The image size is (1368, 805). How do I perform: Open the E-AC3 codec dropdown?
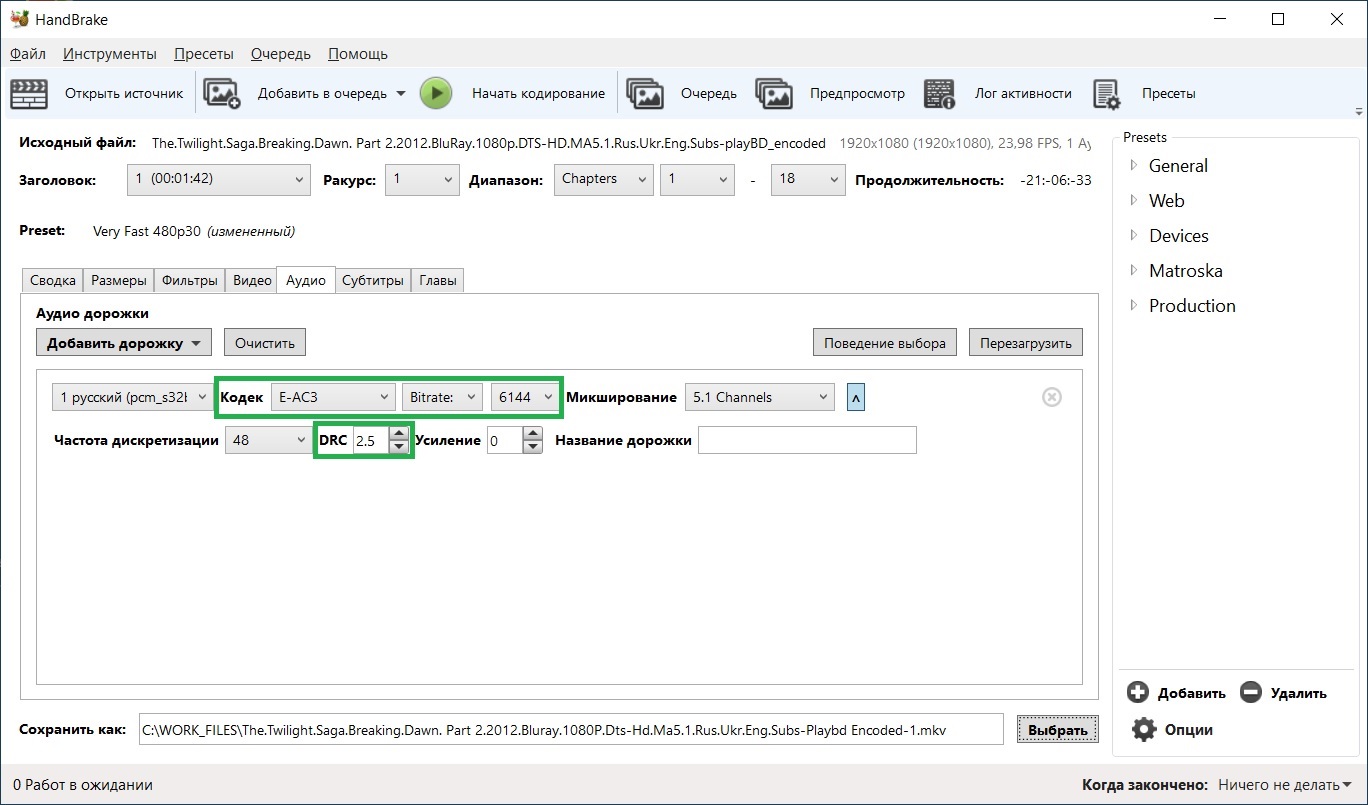click(333, 397)
